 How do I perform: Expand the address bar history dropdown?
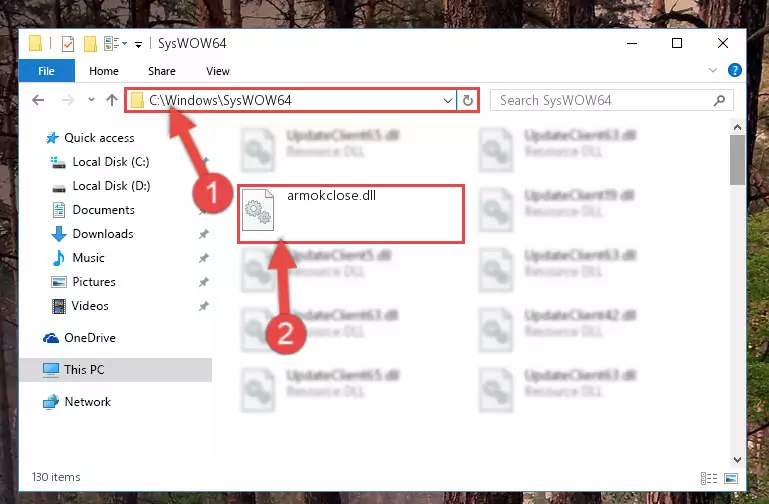tap(447, 101)
